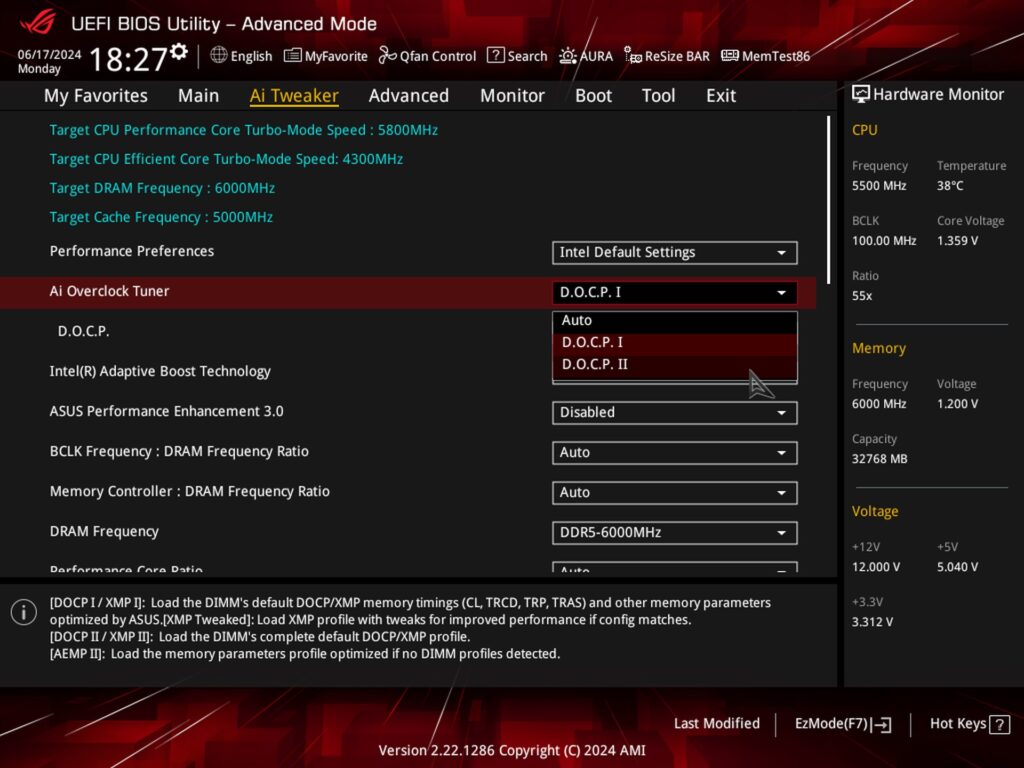Click Core Voltage 1.359 V value

pyautogui.click(x=957, y=241)
